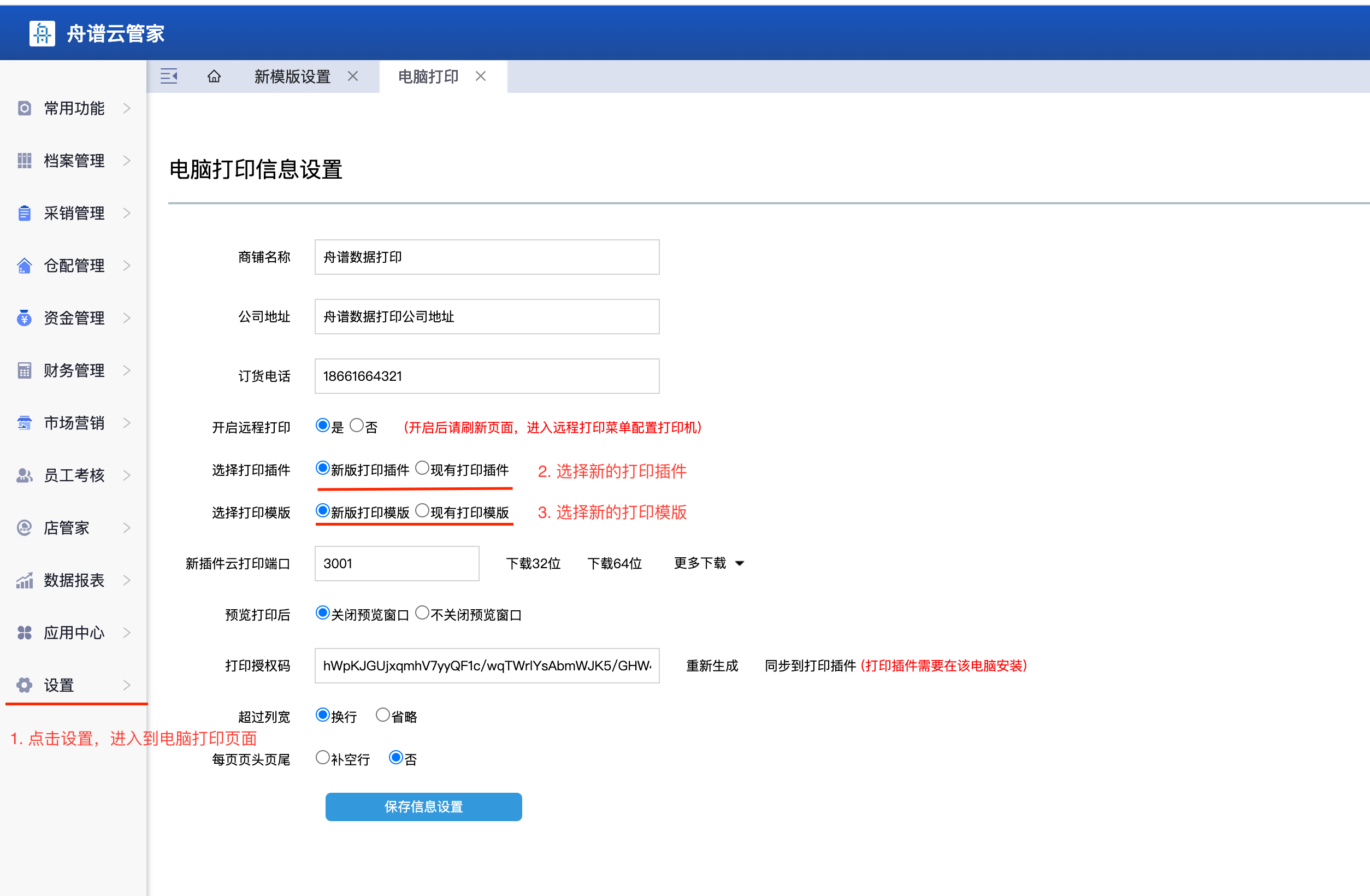Expand 财务管理 with its chevron
This screenshot has width=1370, height=896.
pyautogui.click(x=127, y=370)
